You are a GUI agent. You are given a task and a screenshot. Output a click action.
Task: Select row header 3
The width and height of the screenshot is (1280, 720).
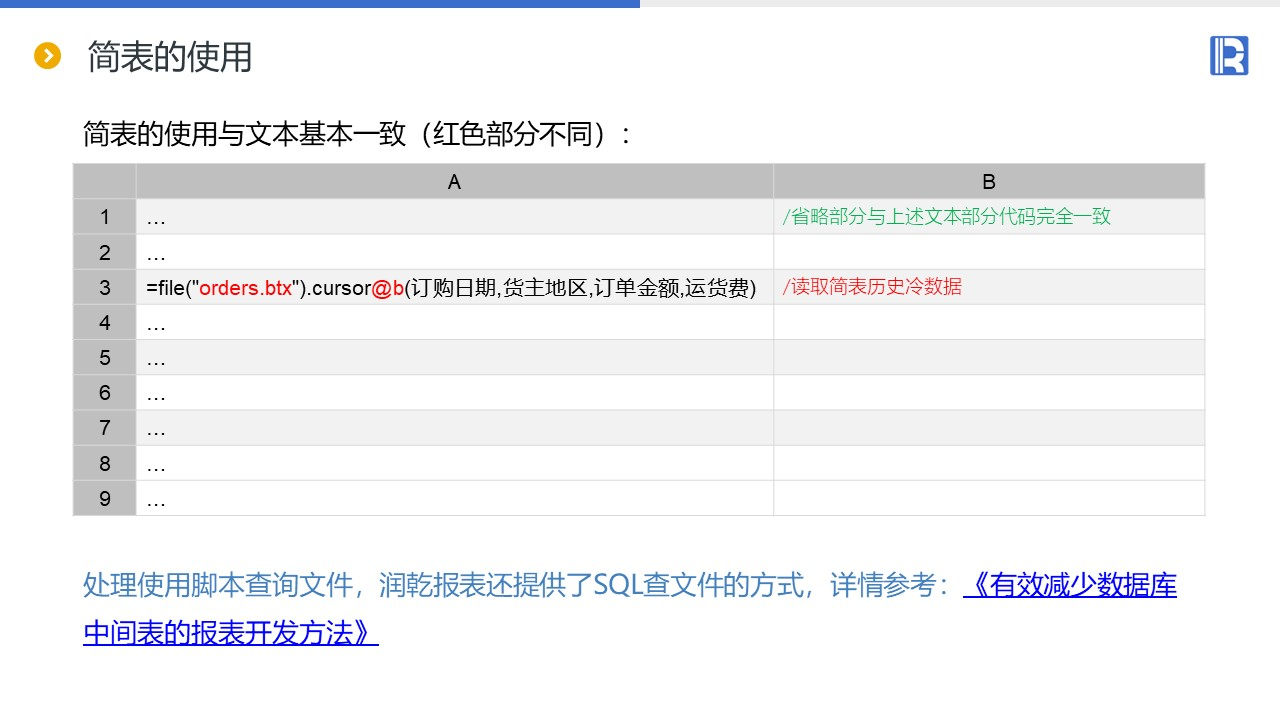[104, 287]
